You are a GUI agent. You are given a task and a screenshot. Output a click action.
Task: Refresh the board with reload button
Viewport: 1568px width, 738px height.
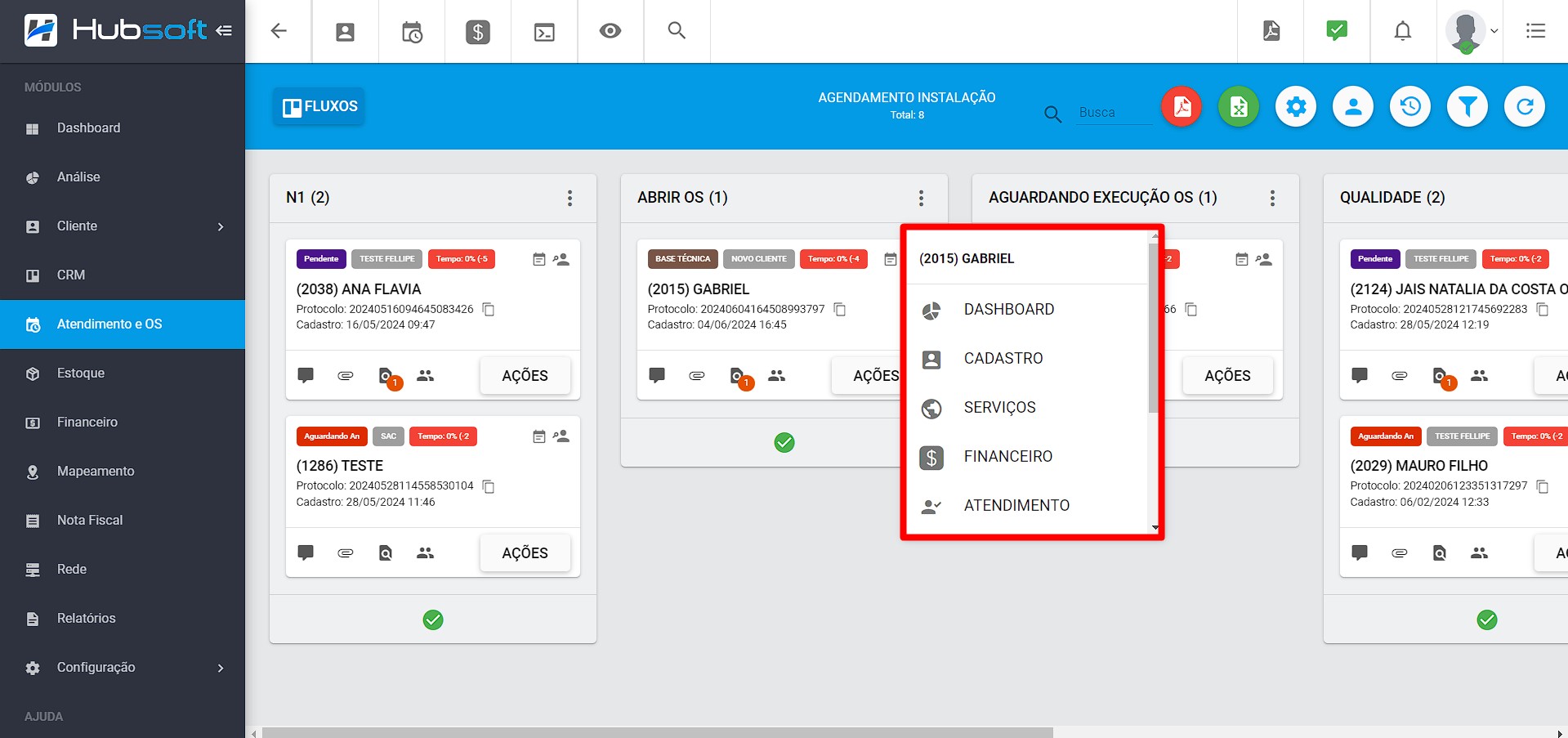click(x=1525, y=106)
